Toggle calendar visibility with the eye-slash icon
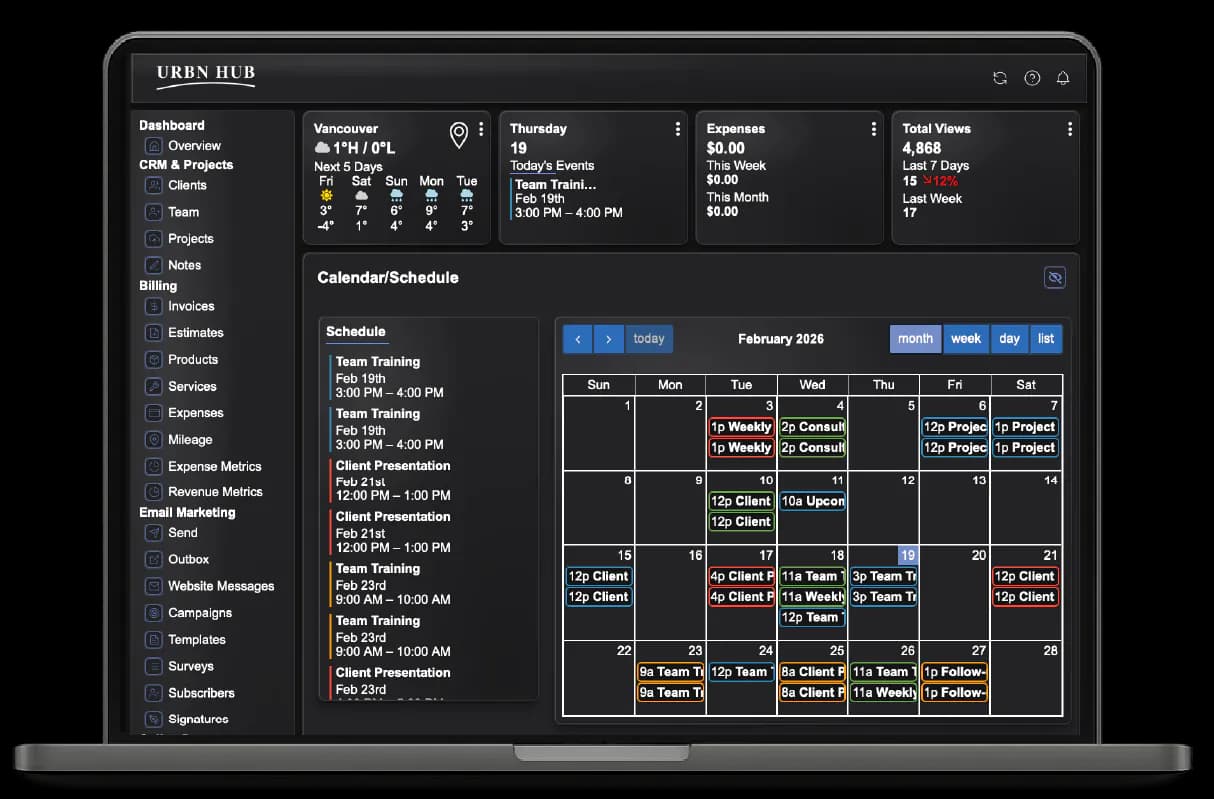 tap(1054, 277)
